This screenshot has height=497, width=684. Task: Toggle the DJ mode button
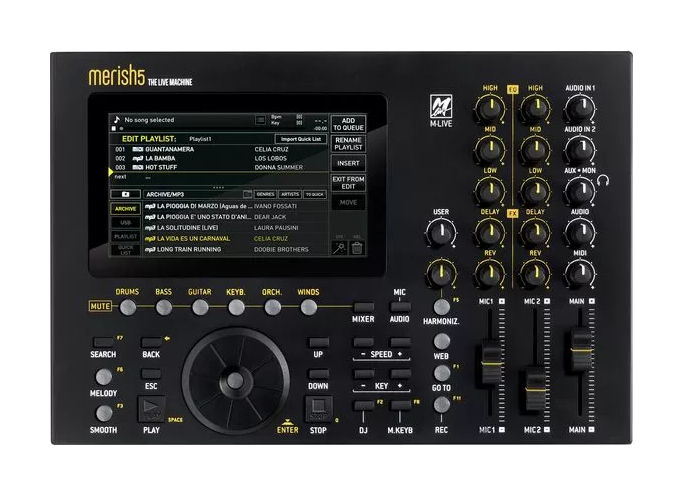pyautogui.click(x=363, y=405)
